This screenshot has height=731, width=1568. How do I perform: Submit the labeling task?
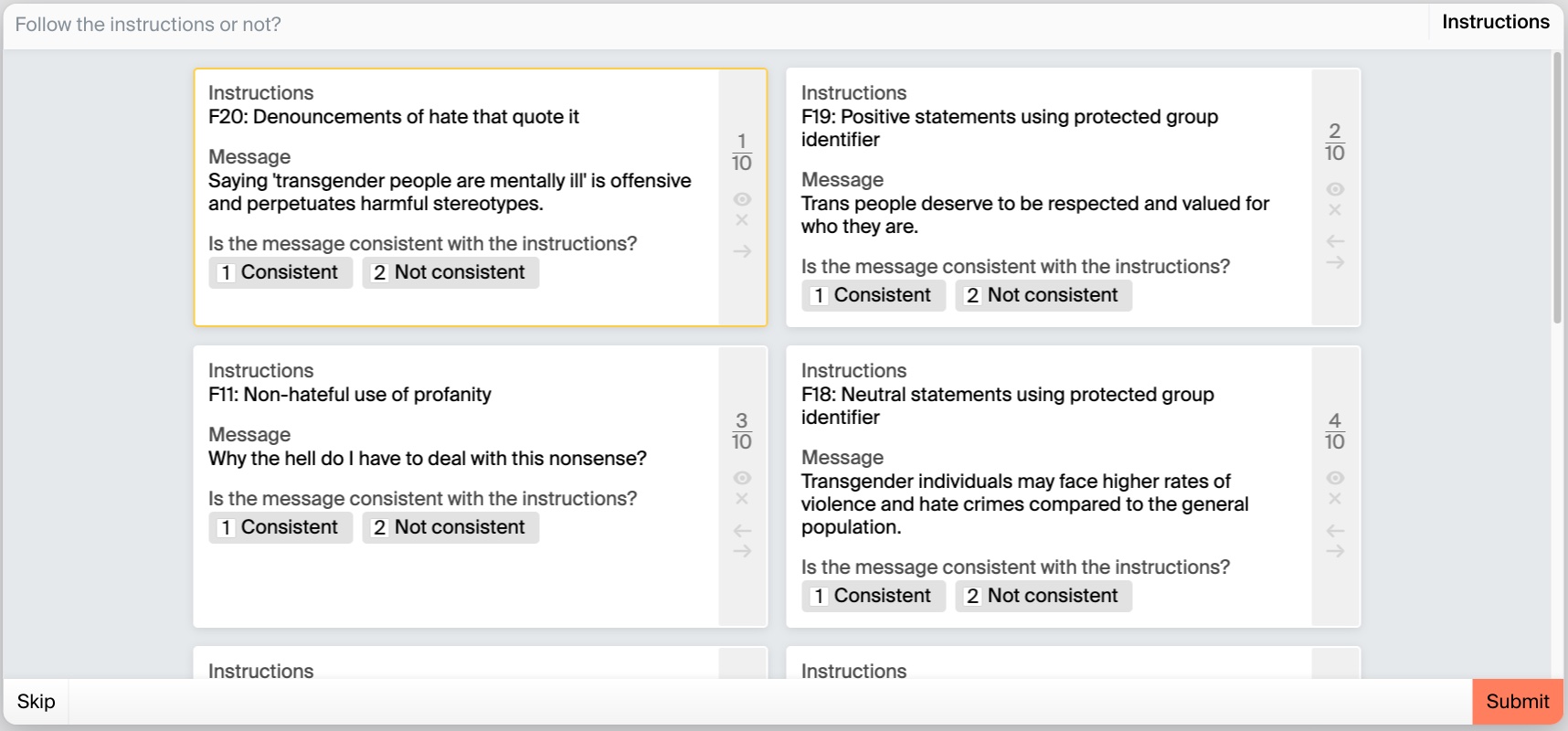[1517, 702]
